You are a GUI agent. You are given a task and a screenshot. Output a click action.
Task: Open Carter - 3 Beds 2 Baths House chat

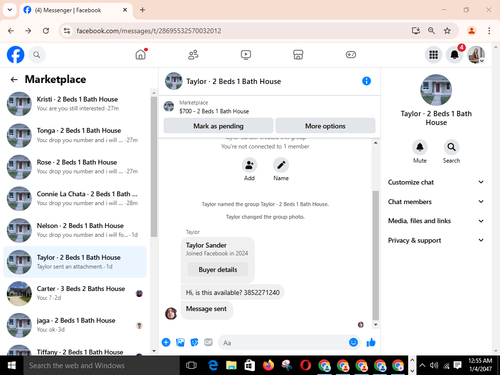[75, 293]
